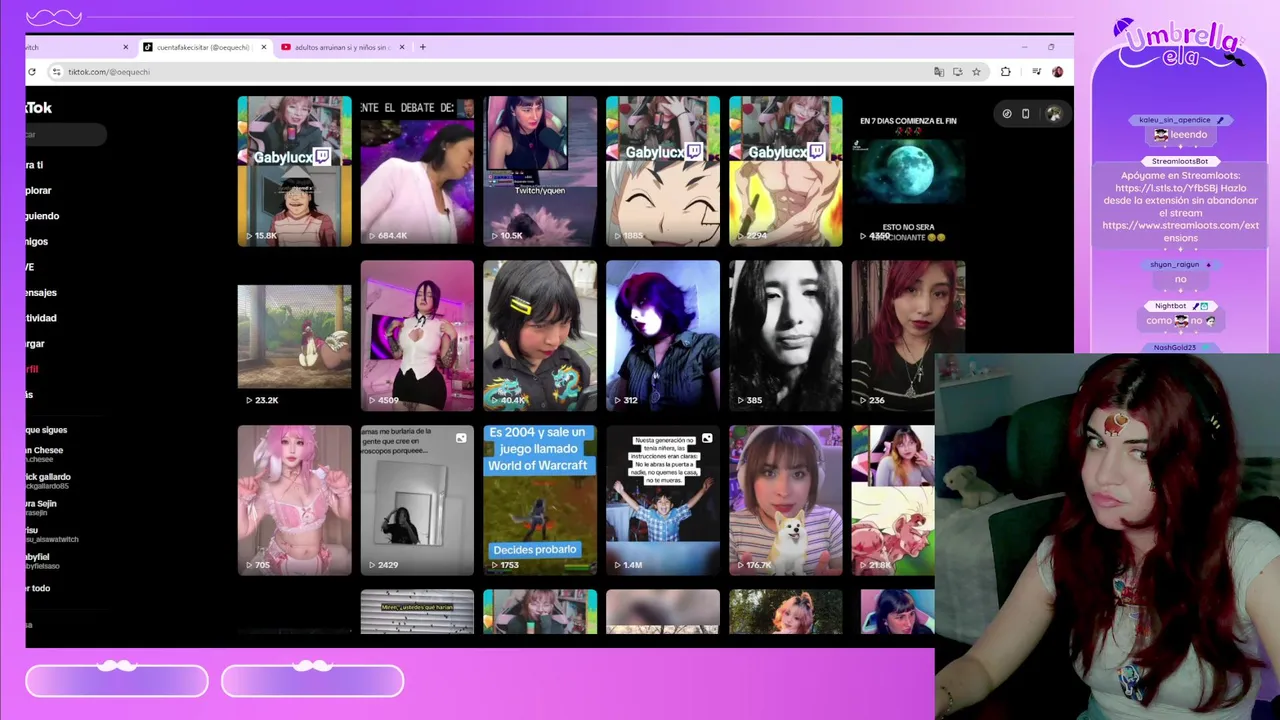Open the Nuestra generación post with 1.4M views
1280x720 pixels.
pyautogui.click(x=663, y=500)
